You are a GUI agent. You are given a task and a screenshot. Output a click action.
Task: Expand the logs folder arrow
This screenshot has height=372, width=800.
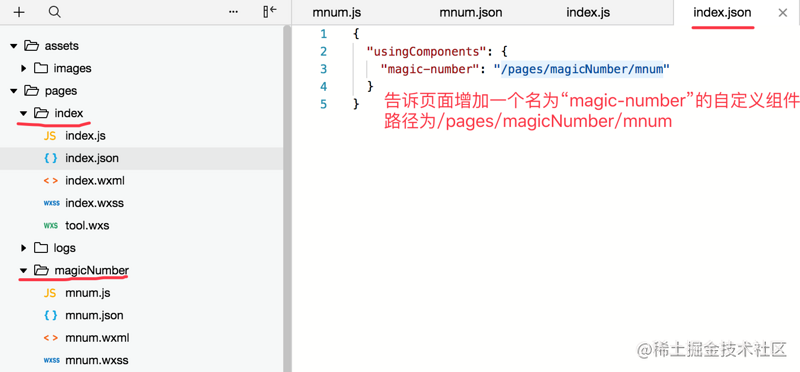point(23,248)
